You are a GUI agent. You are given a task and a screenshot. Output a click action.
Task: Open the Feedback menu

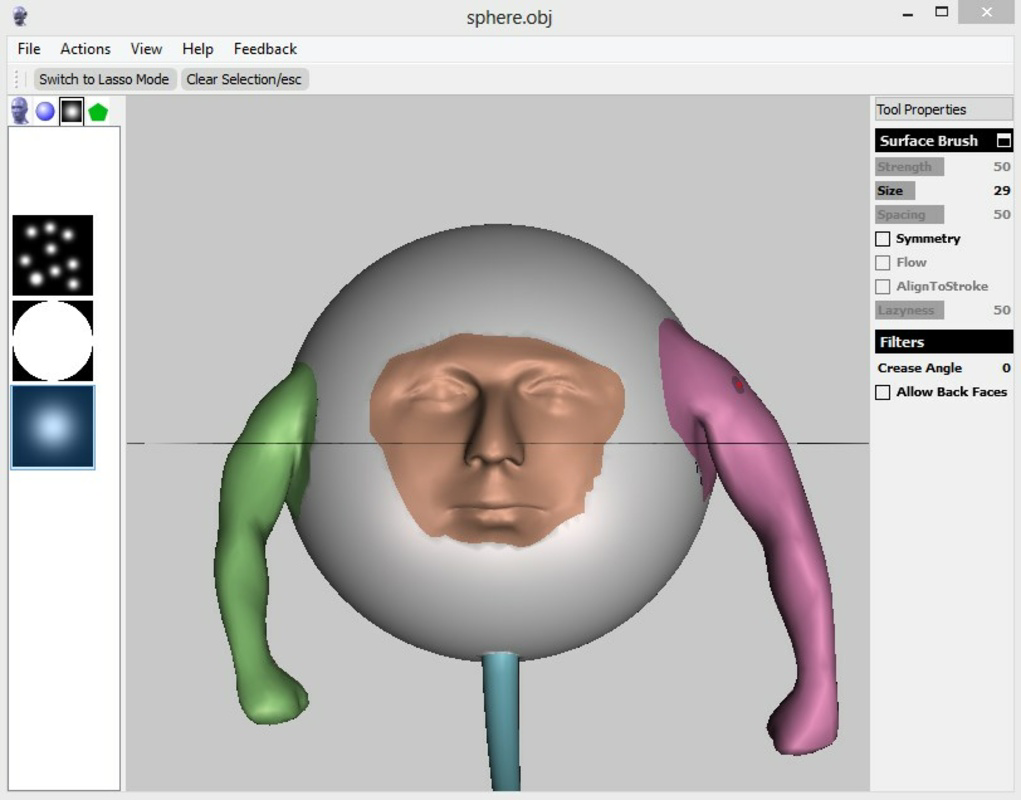point(264,48)
